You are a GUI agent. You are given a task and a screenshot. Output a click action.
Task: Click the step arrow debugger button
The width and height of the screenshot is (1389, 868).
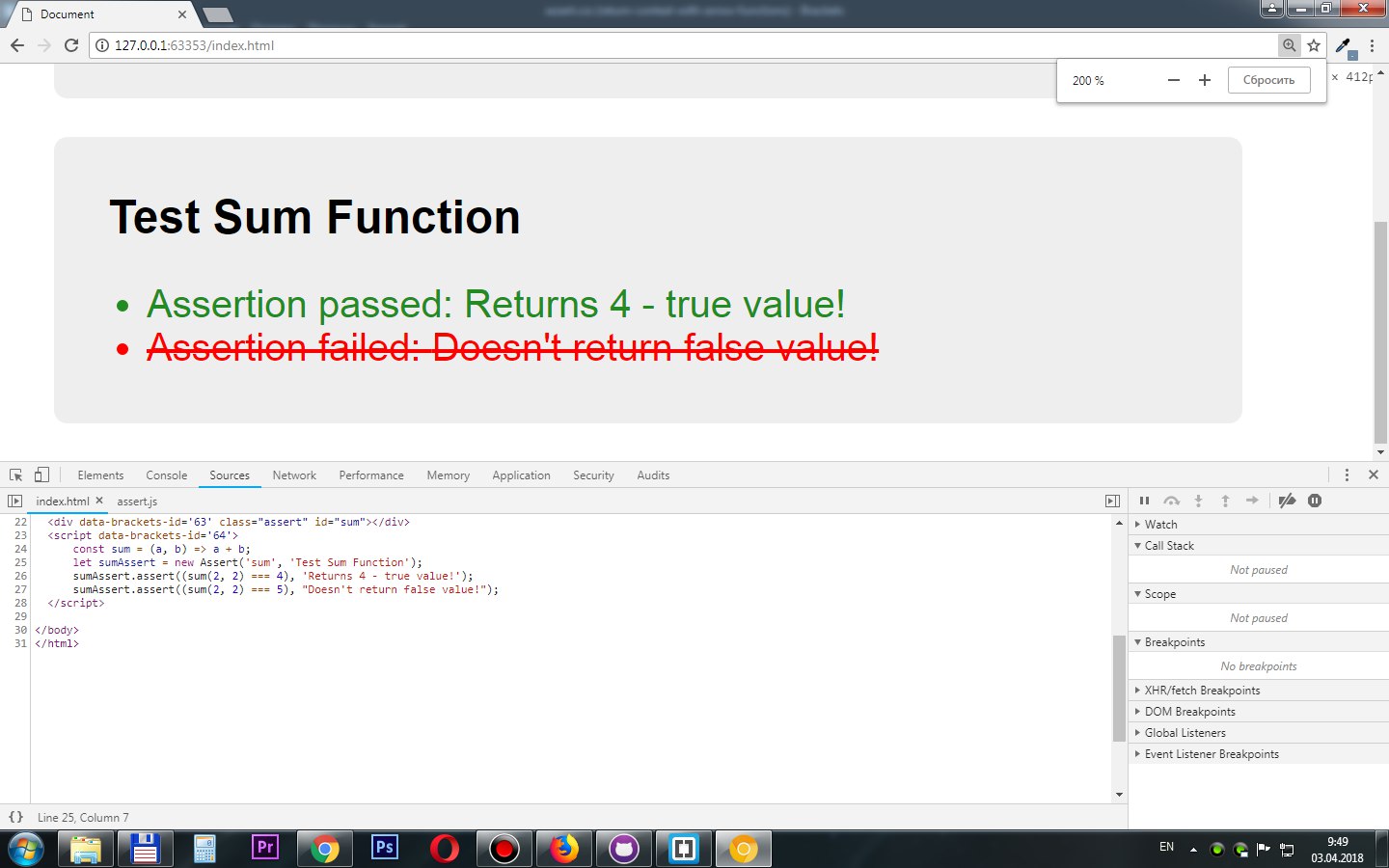(x=1252, y=501)
